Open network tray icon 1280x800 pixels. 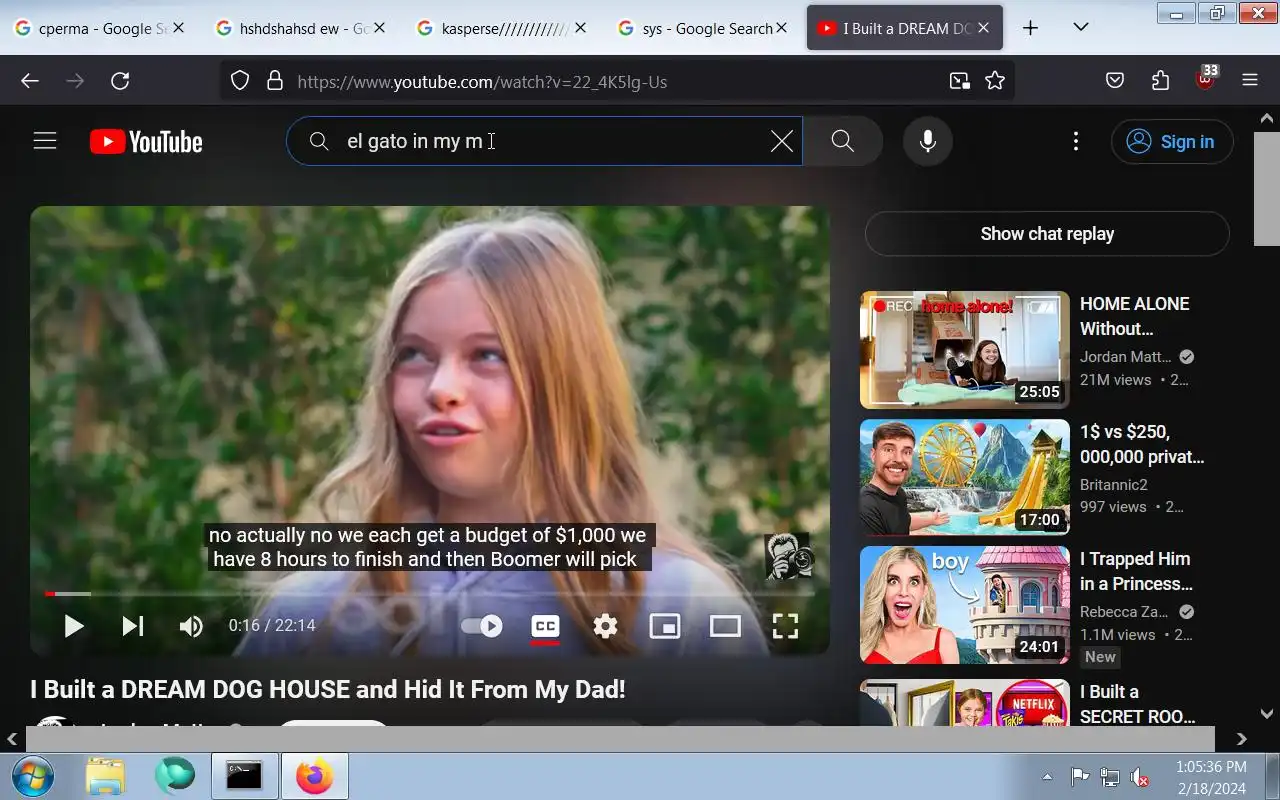(x=1109, y=776)
